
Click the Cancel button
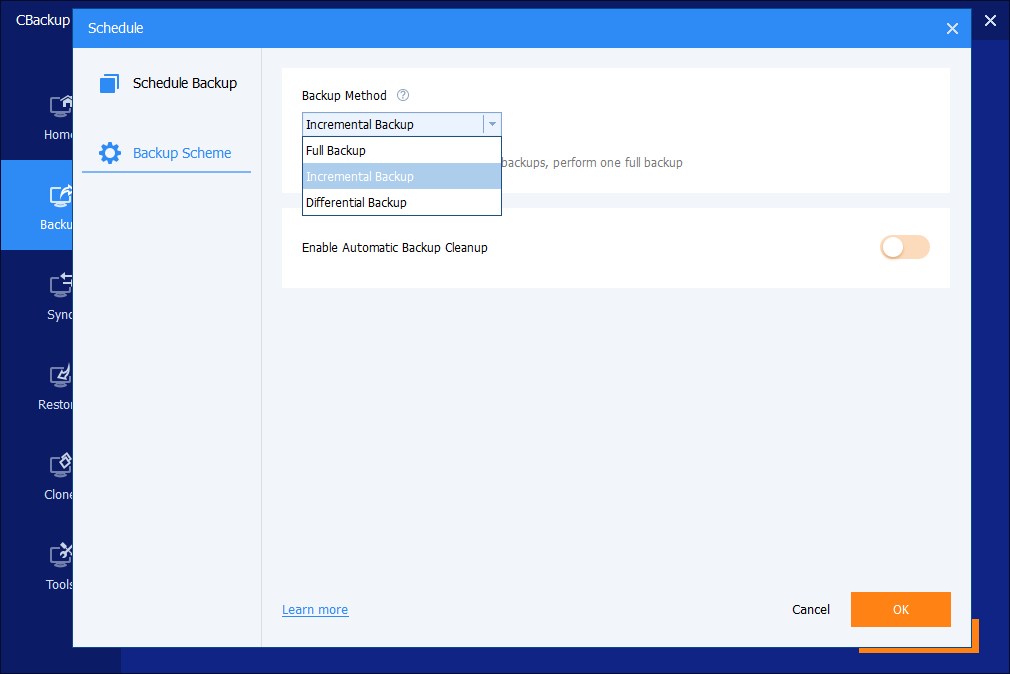pyautogui.click(x=810, y=610)
